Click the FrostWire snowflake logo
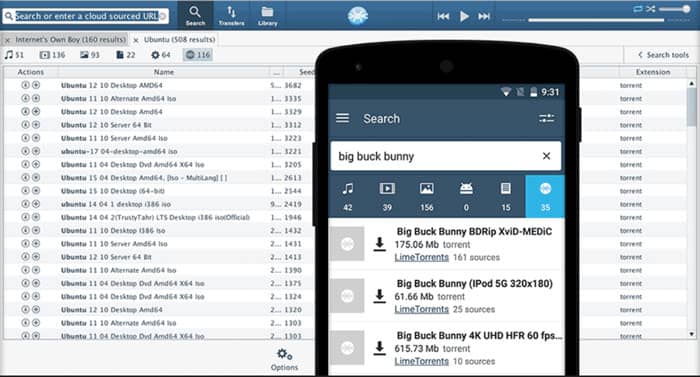700x377 pixels. pos(358,16)
